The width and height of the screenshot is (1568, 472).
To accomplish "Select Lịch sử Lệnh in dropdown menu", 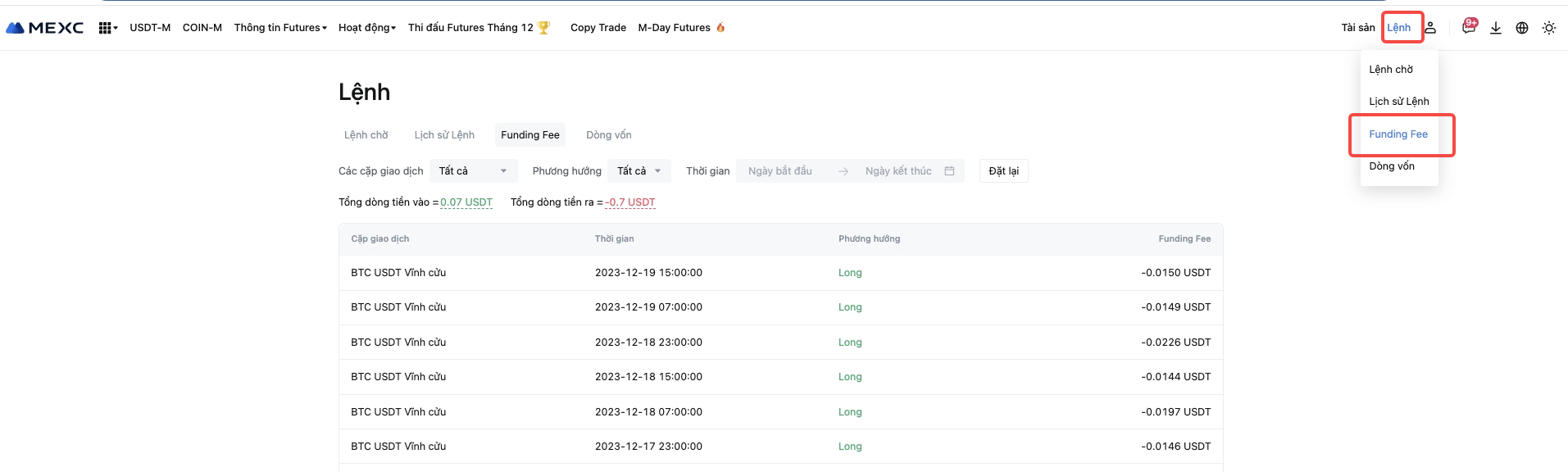I will coord(1398,102).
